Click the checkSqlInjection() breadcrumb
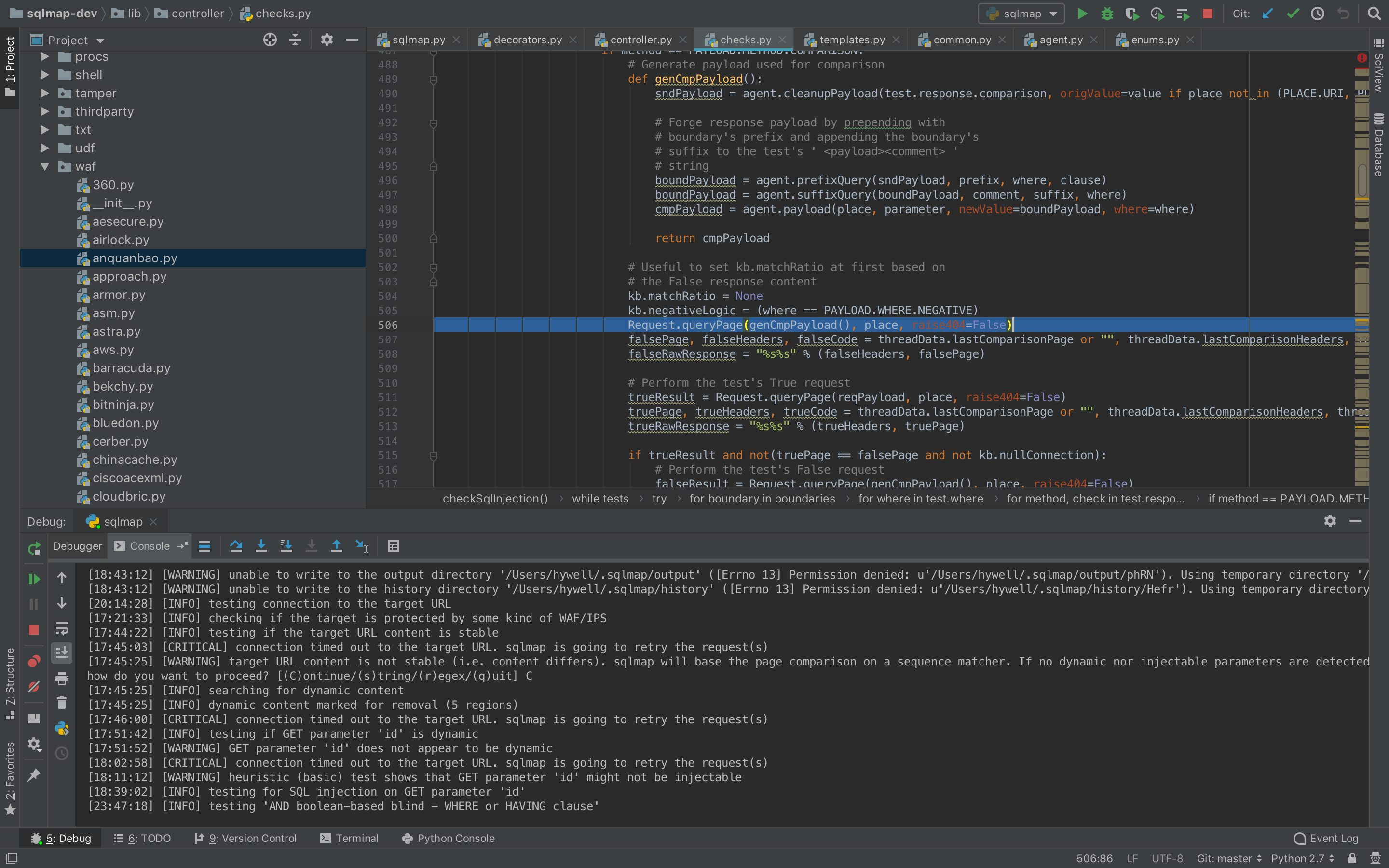This screenshot has width=1389, height=868. coord(495,498)
